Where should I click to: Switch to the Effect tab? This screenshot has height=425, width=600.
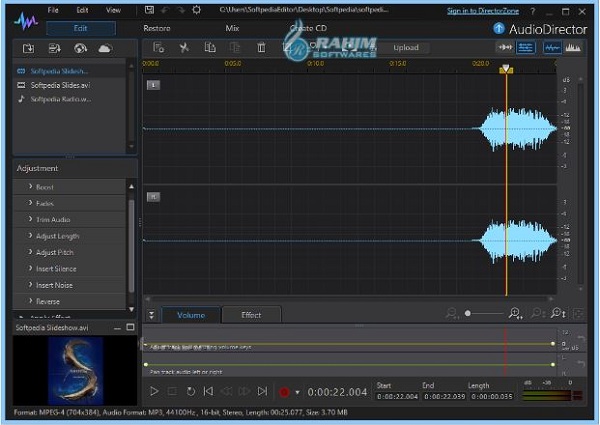(x=251, y=315)
